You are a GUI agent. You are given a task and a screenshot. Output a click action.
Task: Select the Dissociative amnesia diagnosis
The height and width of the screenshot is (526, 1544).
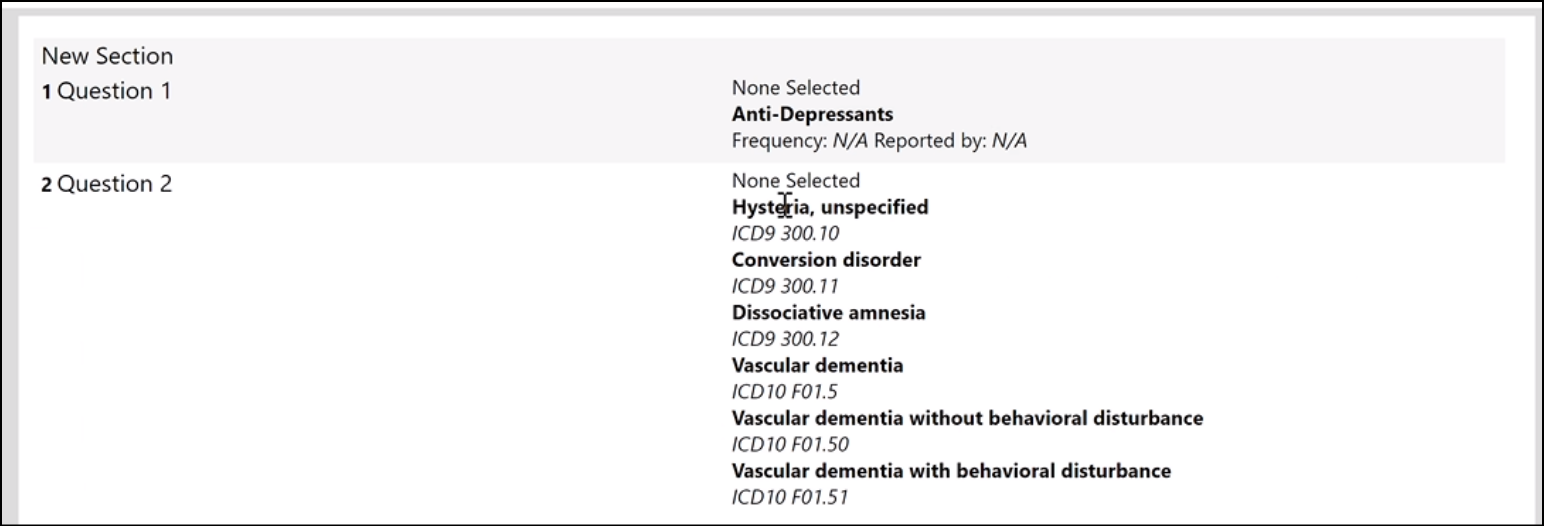pos(828,313)
